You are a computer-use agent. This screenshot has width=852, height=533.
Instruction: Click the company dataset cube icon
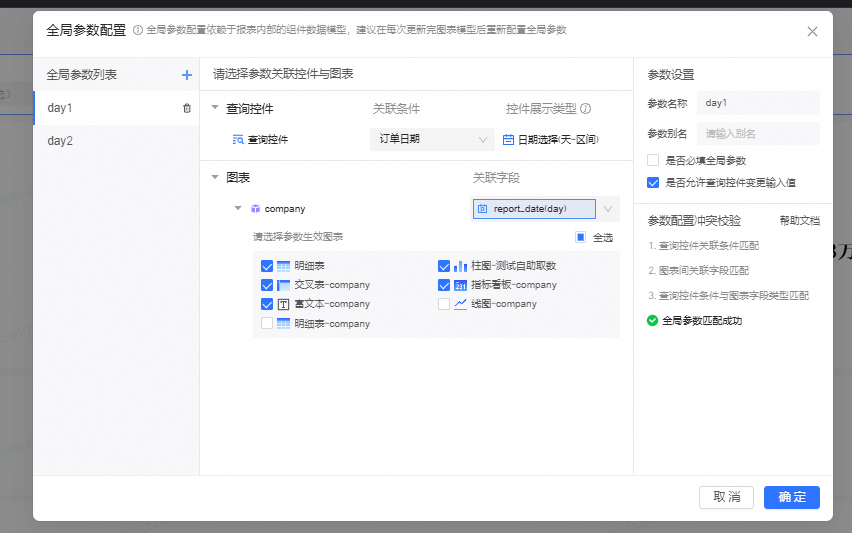point(255,209)
